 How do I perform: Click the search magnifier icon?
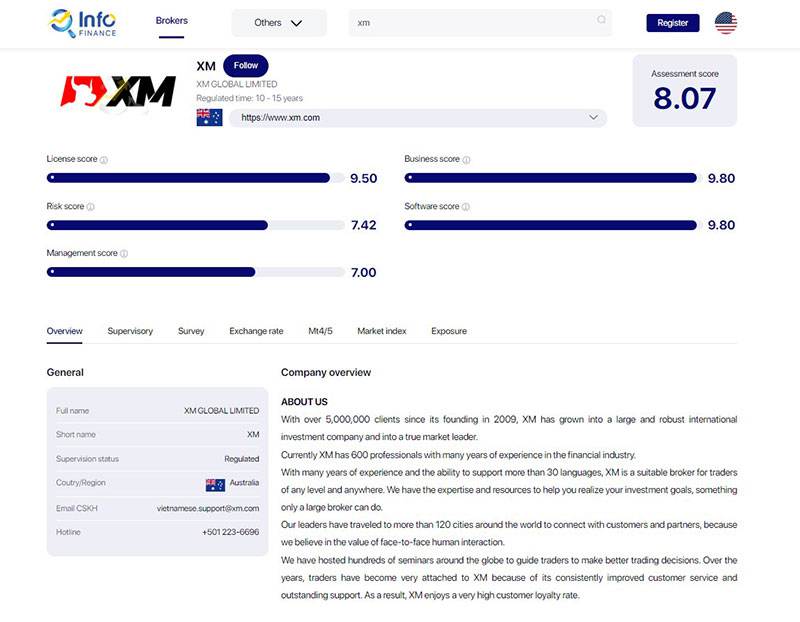tap(601, 19)
